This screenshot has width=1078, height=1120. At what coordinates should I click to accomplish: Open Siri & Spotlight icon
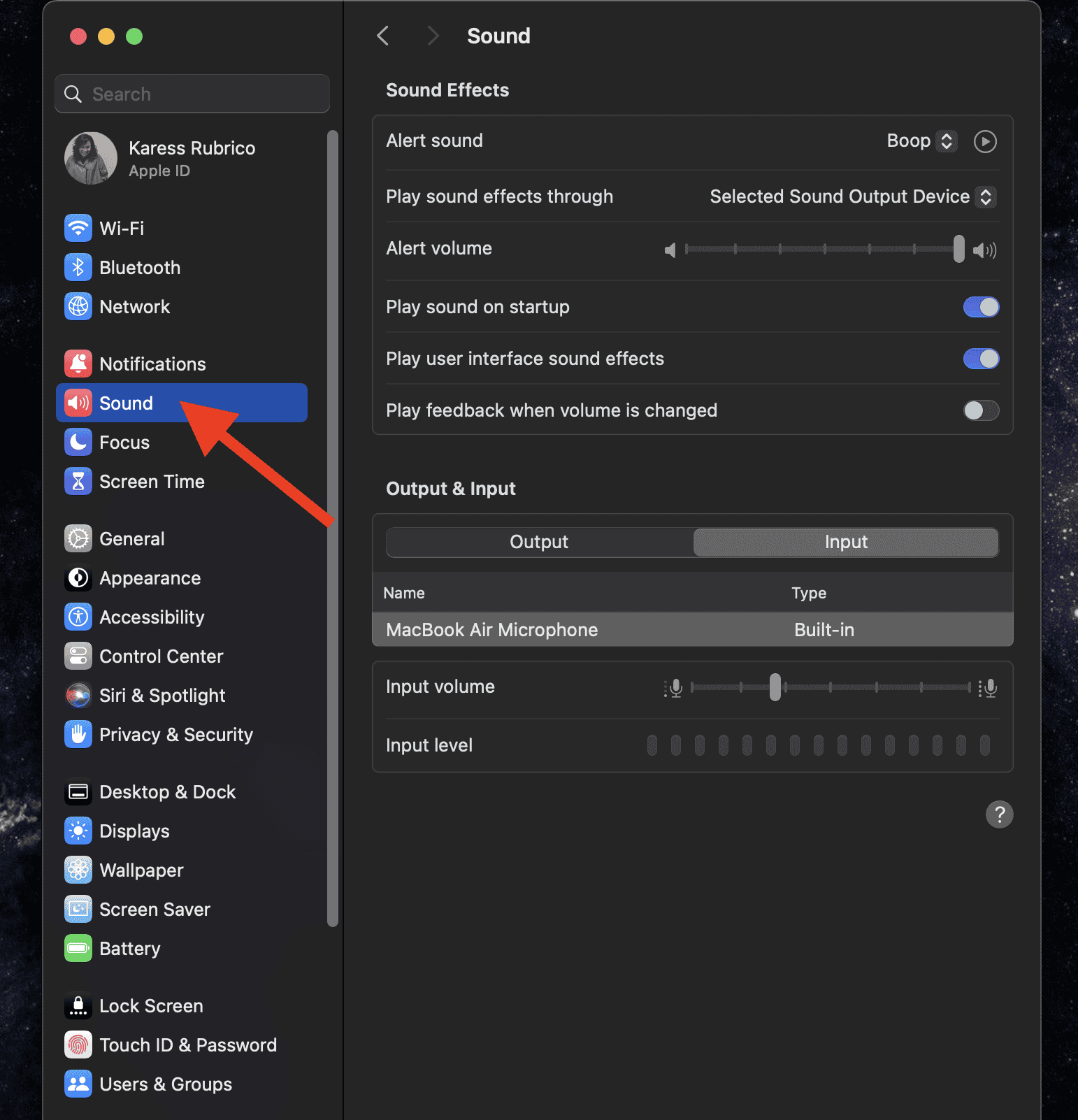click(78, 695)
